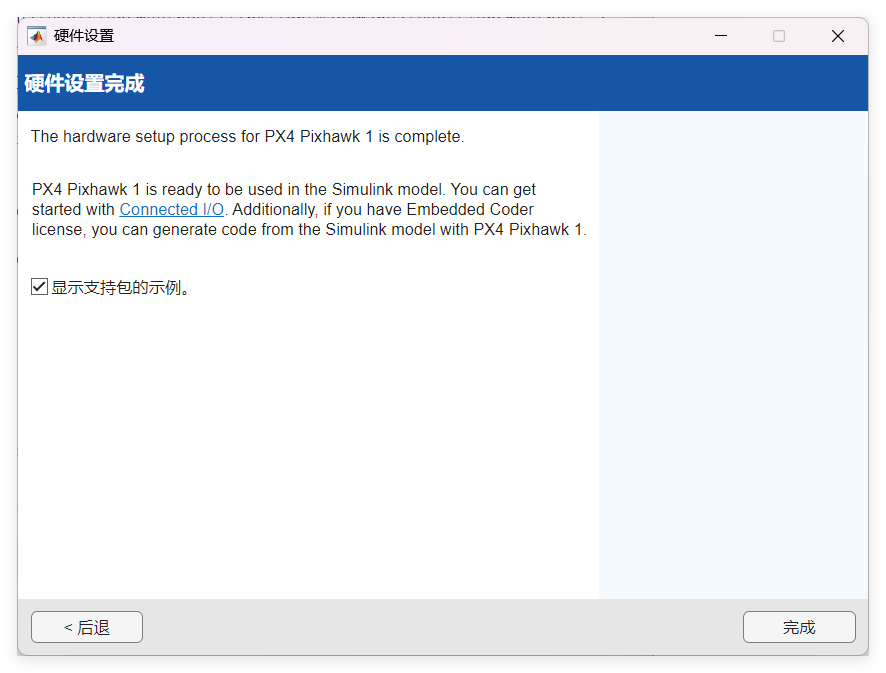This screenshot has width=886, height=673.
Task: Click the grayed-out maximize window button
Action: (x=779, y=36)
